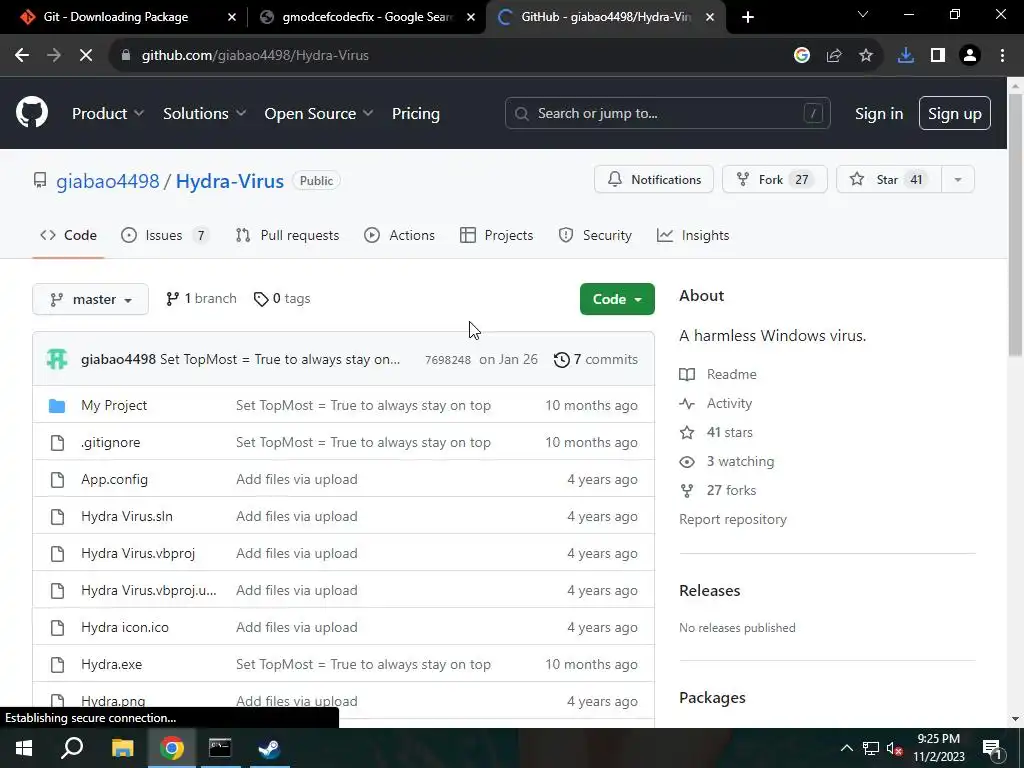1024x768 pixels.
Task: Click the watching eye icon
Action: [x=687, y=462]
